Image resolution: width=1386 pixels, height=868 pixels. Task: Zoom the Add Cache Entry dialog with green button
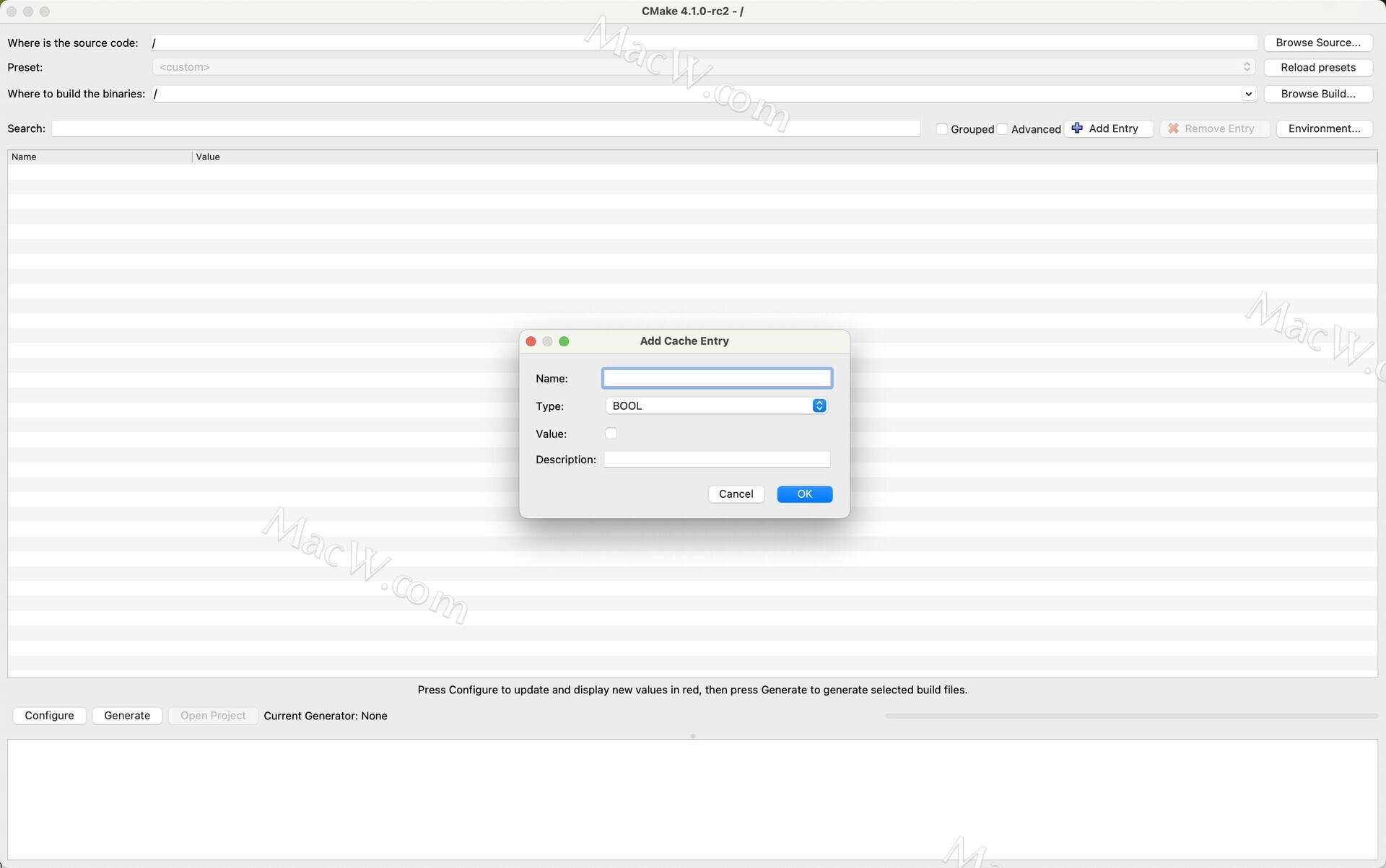click(x=564, y=341)
